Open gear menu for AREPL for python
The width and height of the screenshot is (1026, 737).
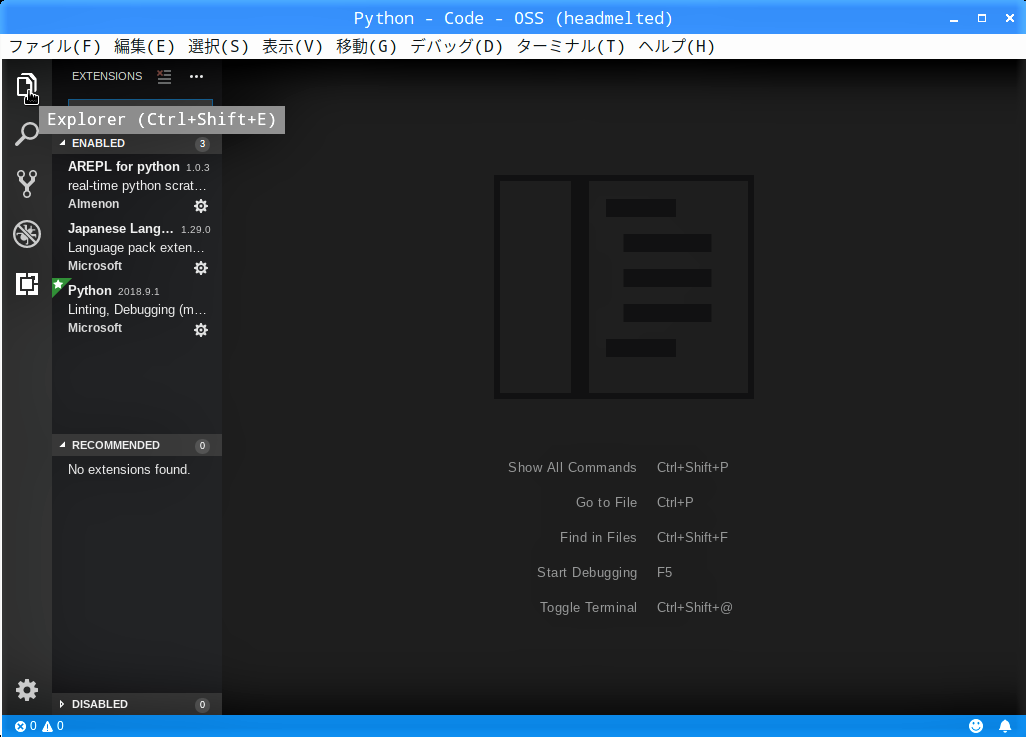point(201,206)
